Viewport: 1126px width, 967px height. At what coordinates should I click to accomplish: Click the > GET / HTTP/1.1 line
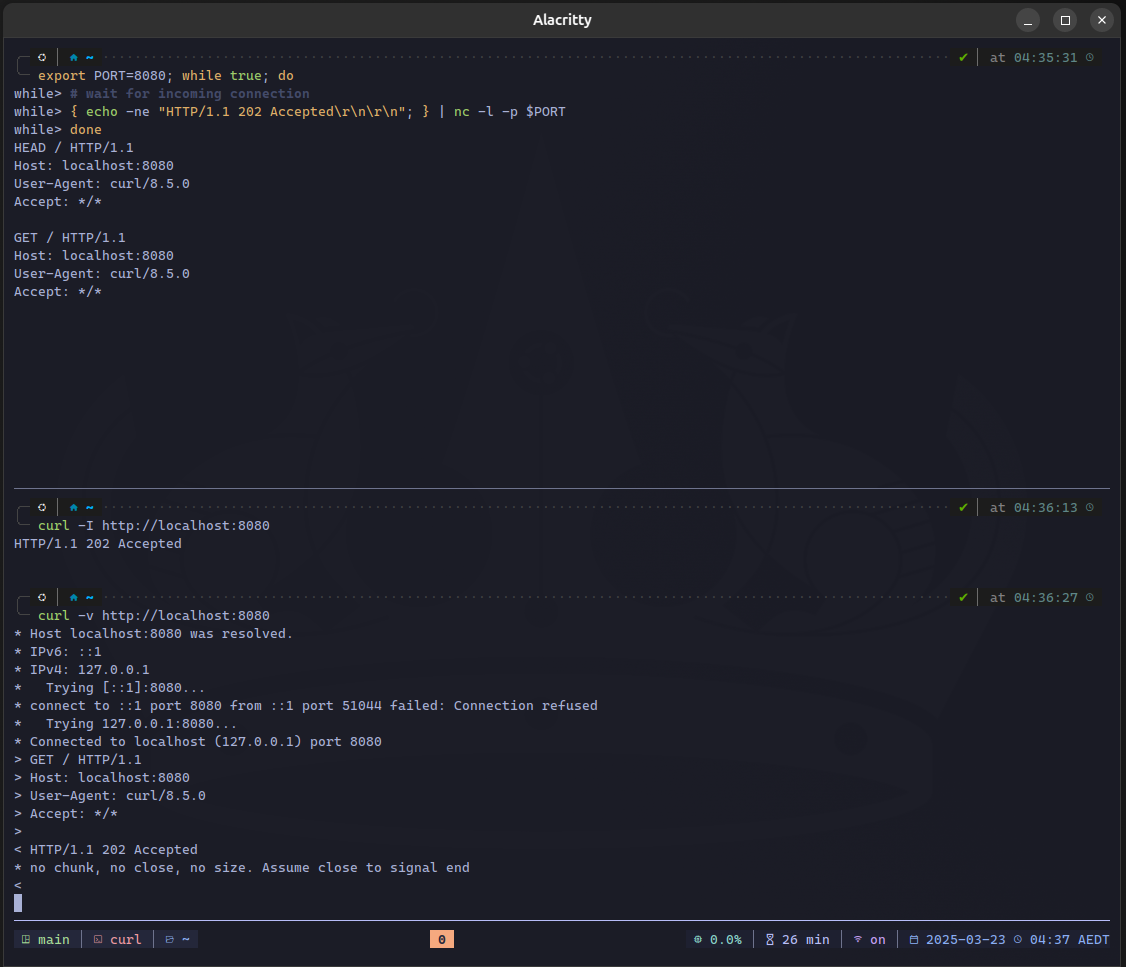point(78,760)
